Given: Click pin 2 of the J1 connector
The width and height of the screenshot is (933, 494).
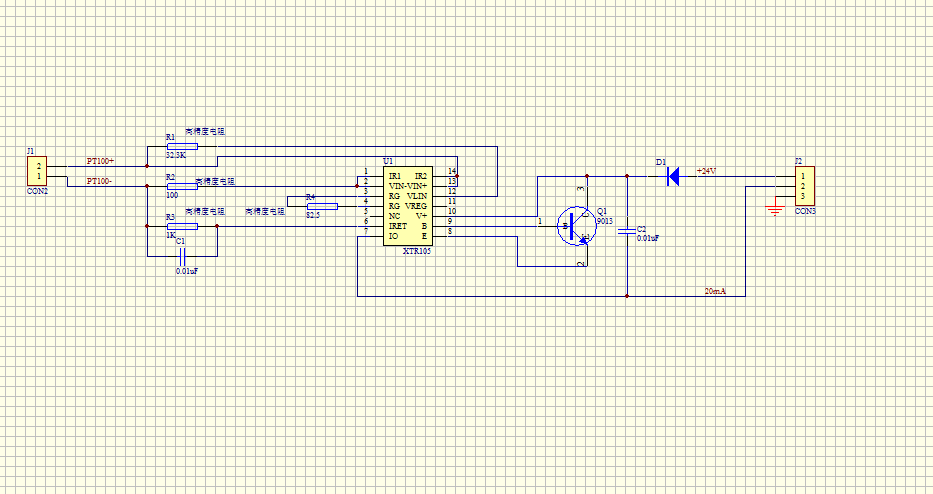Looking at the screenshot, I should 39,166.
